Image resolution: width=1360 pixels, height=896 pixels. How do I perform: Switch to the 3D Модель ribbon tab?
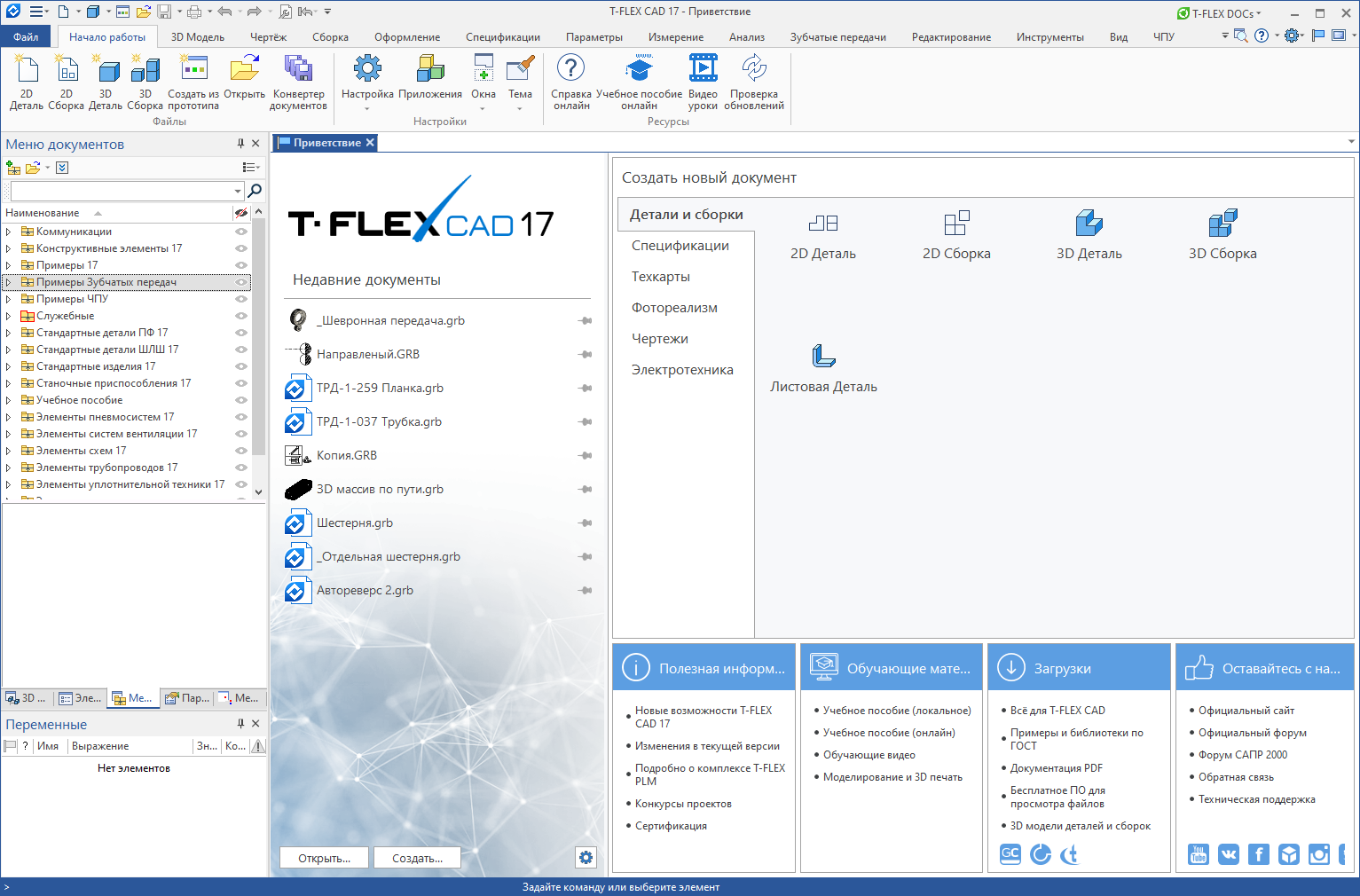[198, 37]
